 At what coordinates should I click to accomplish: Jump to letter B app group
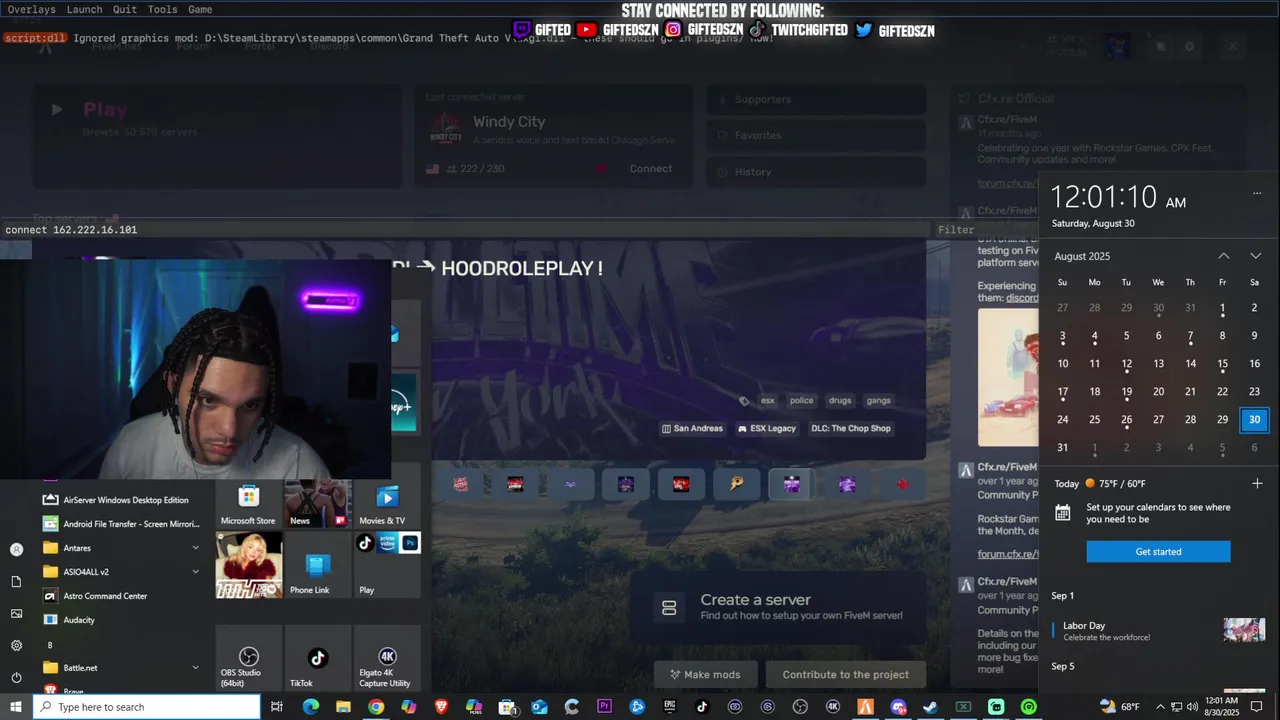click(x=50, y=645)
